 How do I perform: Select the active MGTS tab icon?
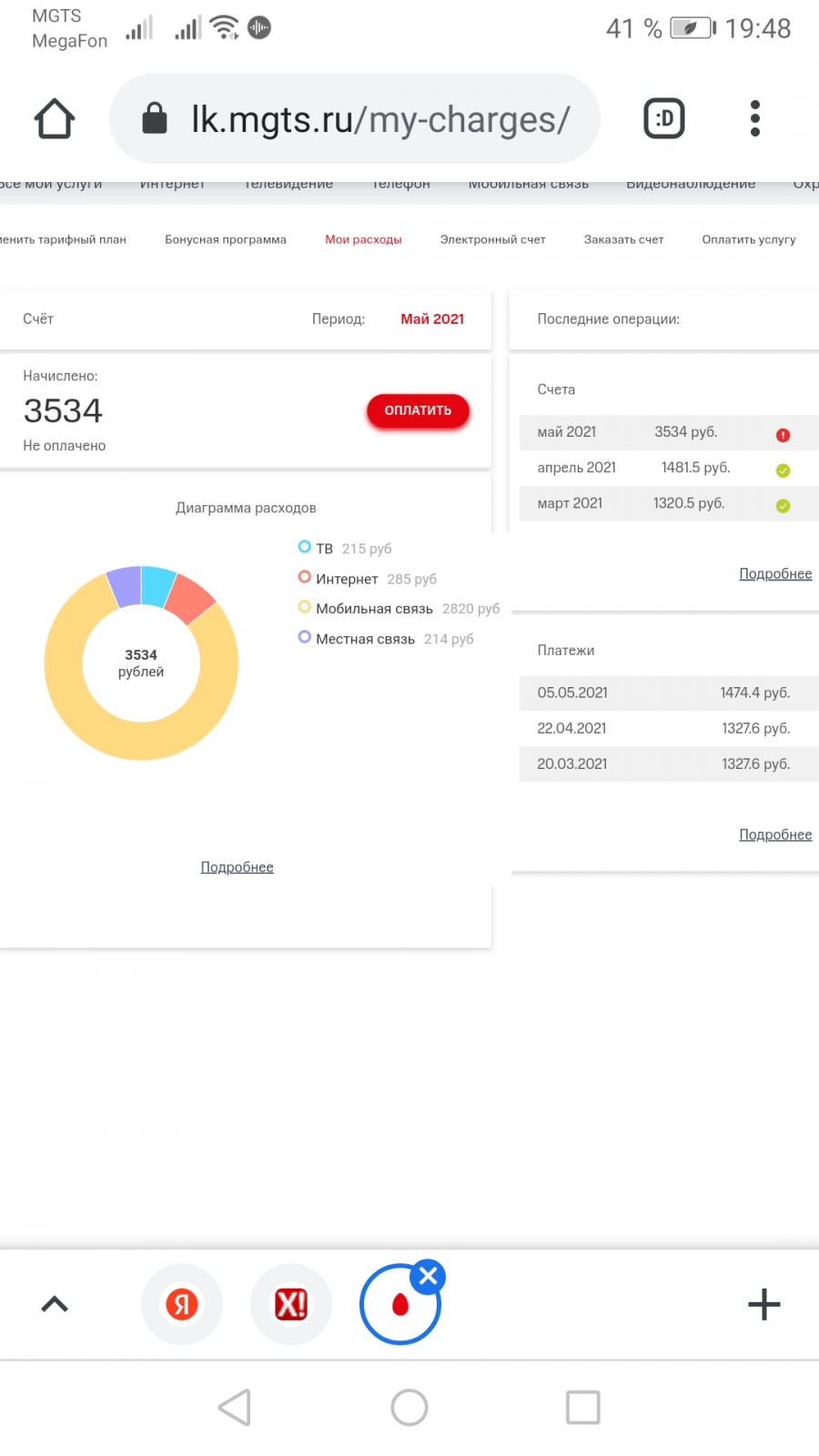pyautogui.click(x=400, y=1304)
